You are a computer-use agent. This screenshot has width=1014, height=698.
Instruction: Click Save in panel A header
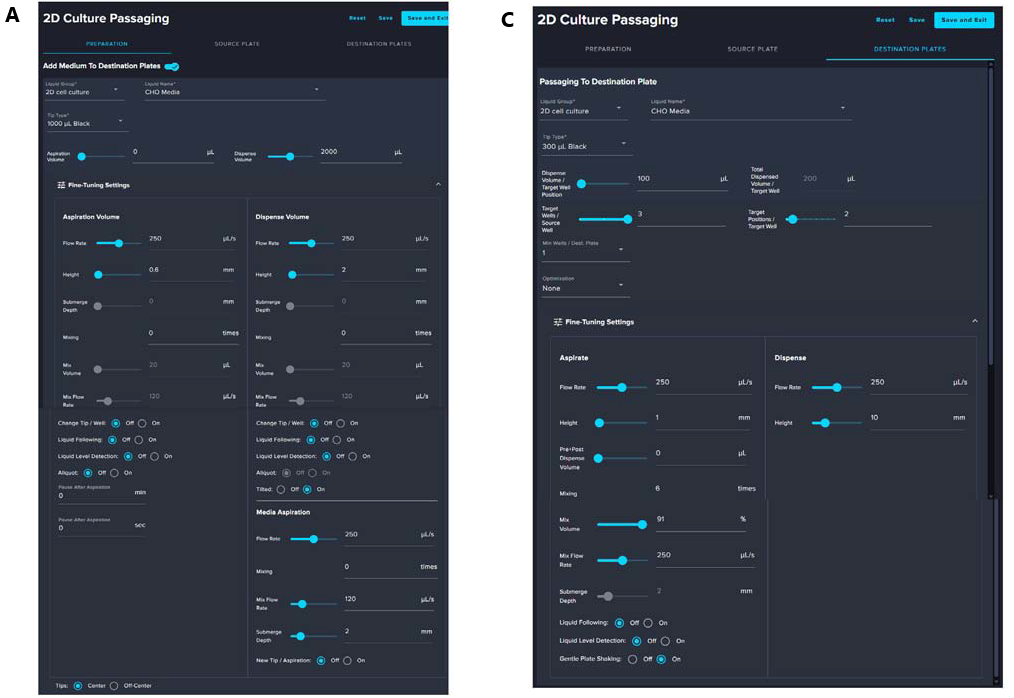click(385, 18)
